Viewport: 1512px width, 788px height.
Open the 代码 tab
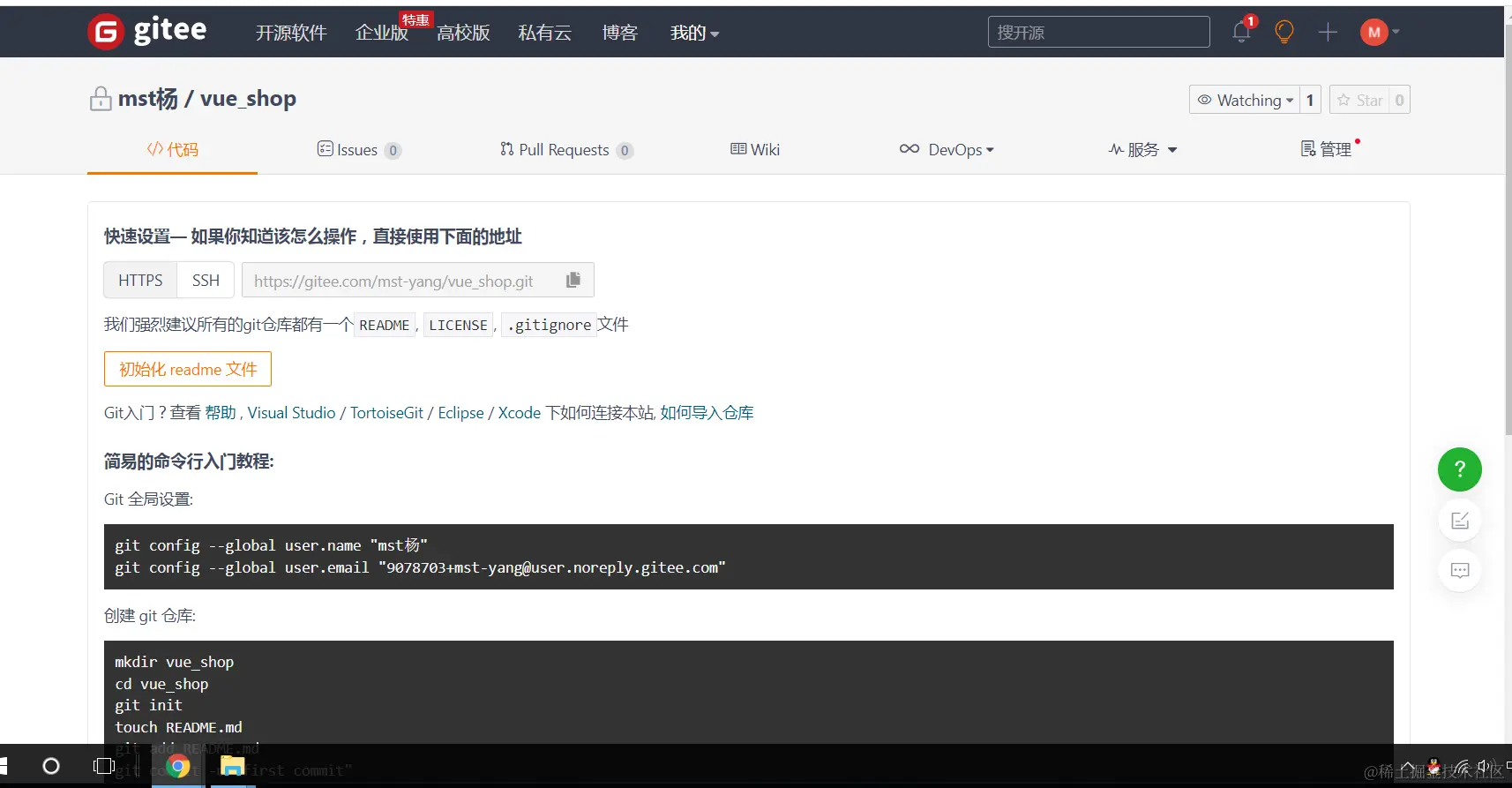tap(172, 149)
